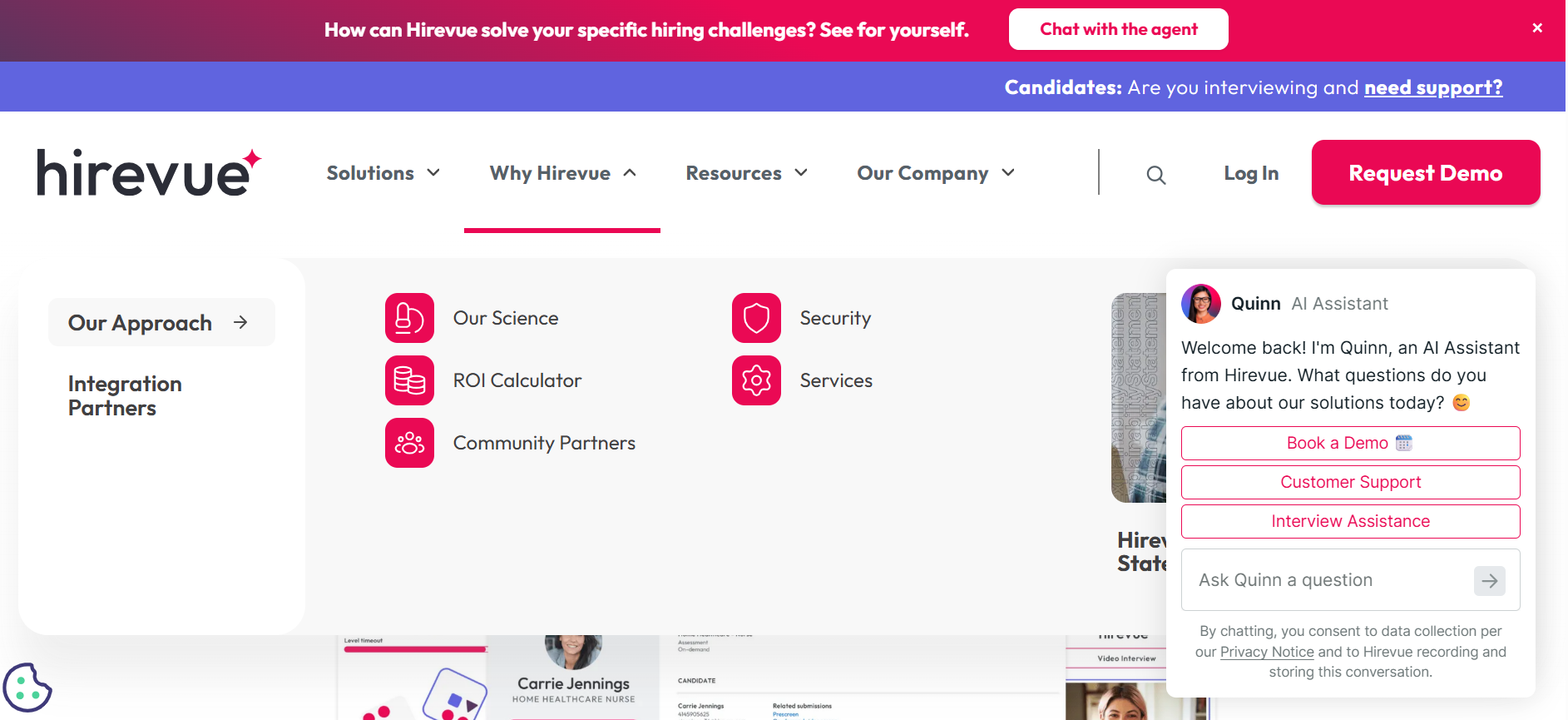Viewport: 1568px width, 720px height.
Task: Click the ROI Calculator coin-stack icon
Action: point(409,380)
